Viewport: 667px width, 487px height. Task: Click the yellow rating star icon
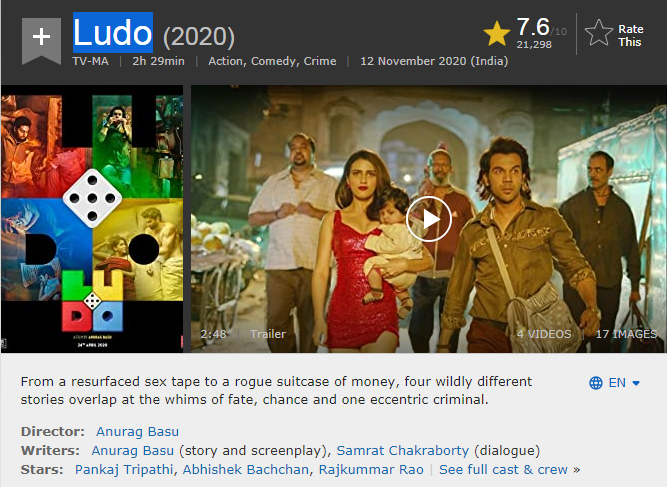(496, 34)
